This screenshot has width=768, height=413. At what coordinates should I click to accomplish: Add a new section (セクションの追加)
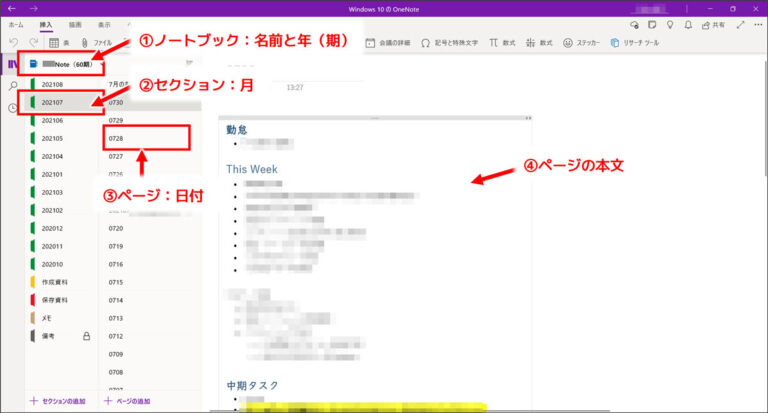58,401
